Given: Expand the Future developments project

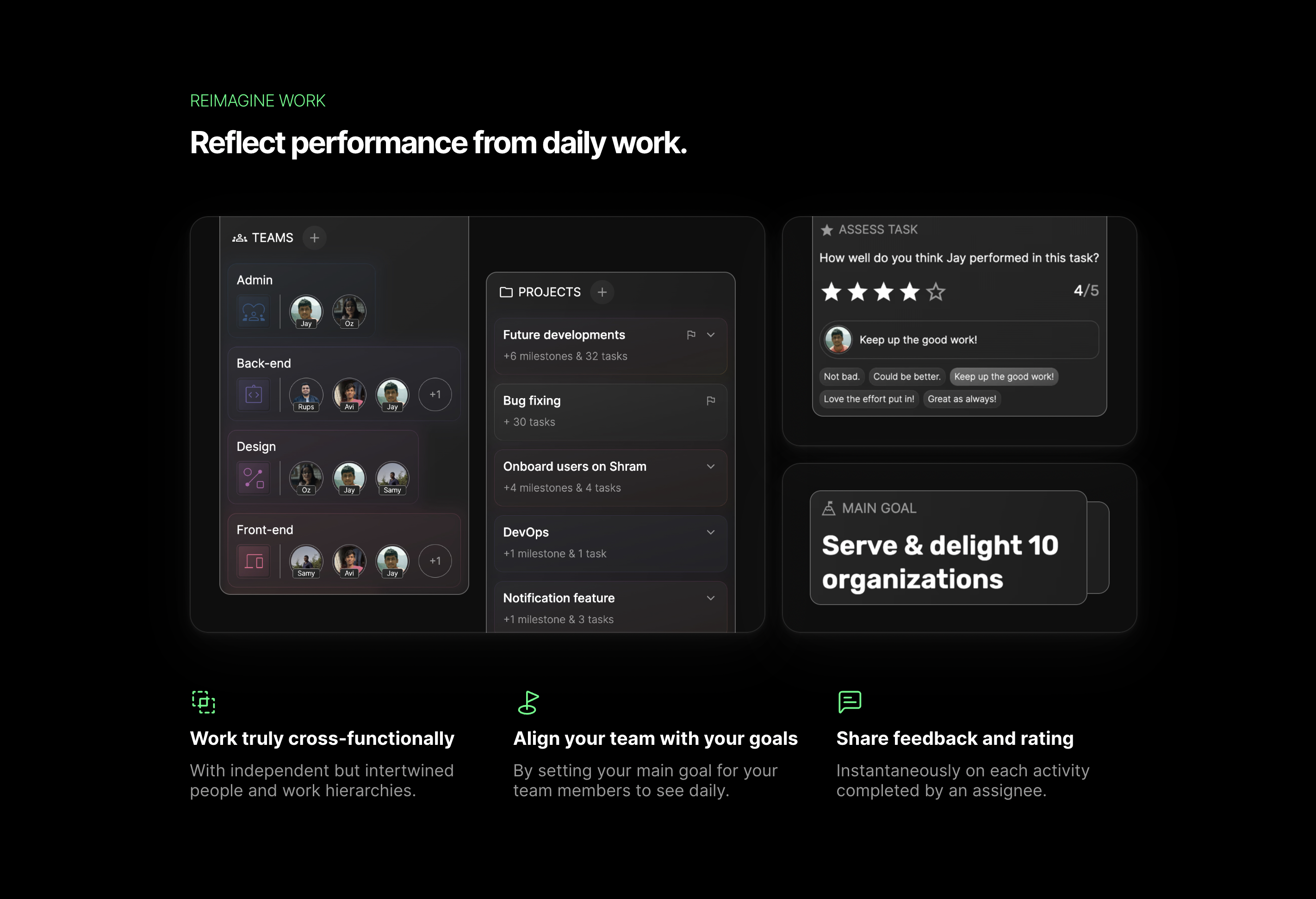Looking at the screenshot, I should click(711, 335).
